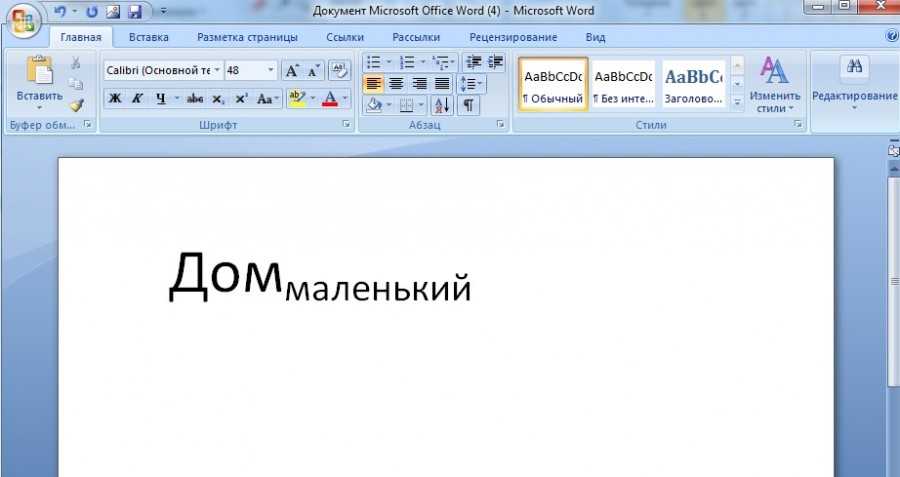
Task: Click the Clear Formatting icon
Action: click(339, 70)
